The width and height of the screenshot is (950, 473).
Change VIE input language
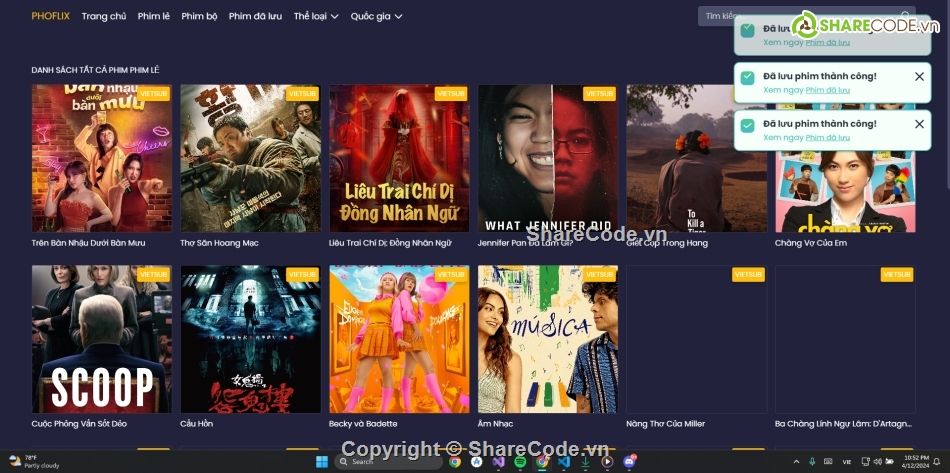click(846, 461)
